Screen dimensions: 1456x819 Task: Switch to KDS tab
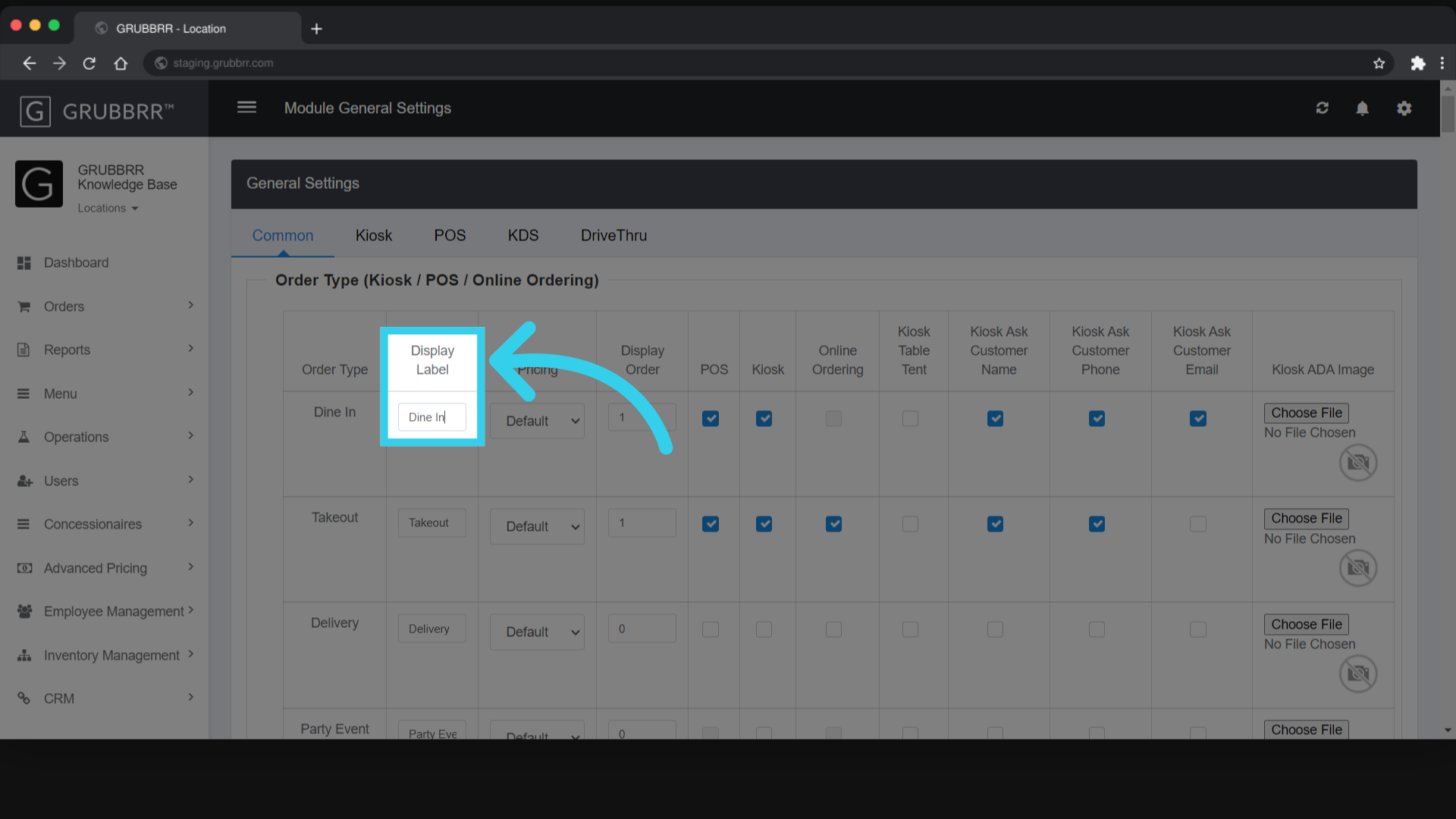click(x=523, y=236)
